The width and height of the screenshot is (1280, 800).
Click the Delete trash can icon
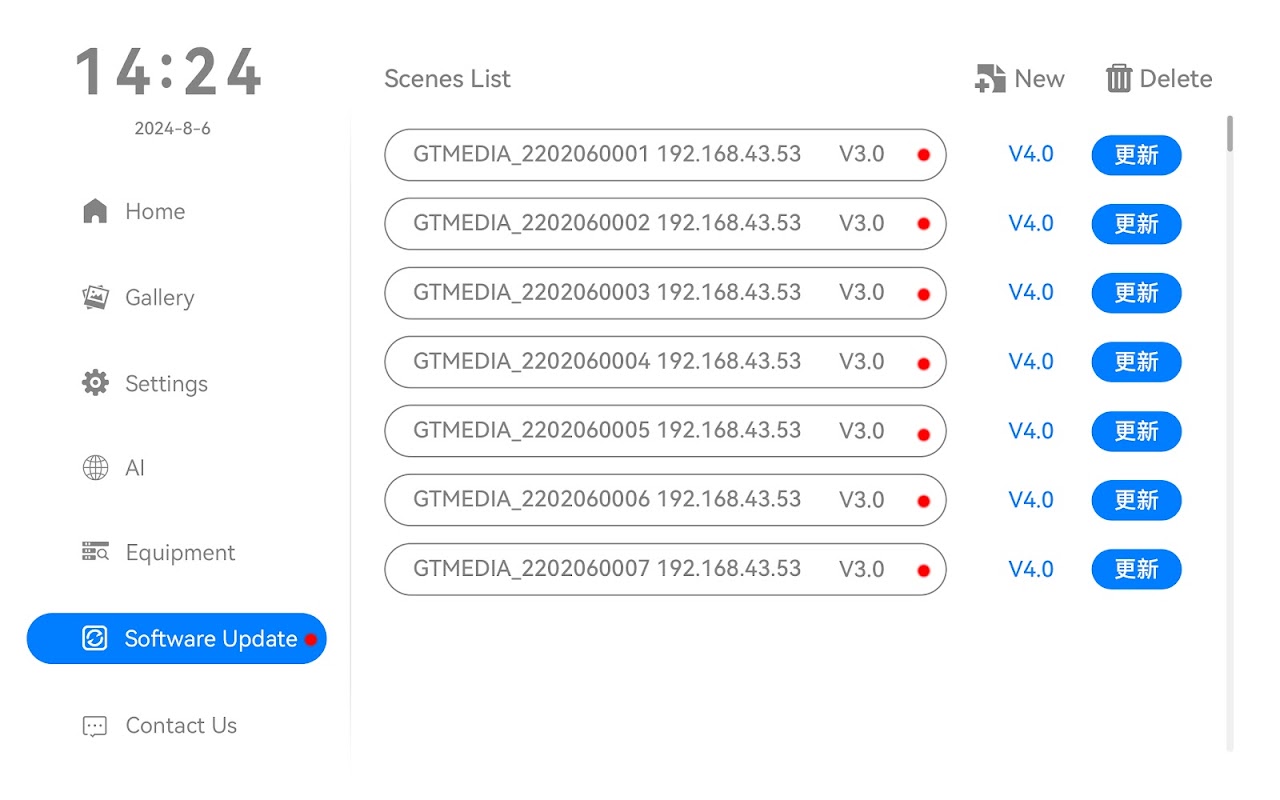pyautogui.click(x=1118, y=78)
